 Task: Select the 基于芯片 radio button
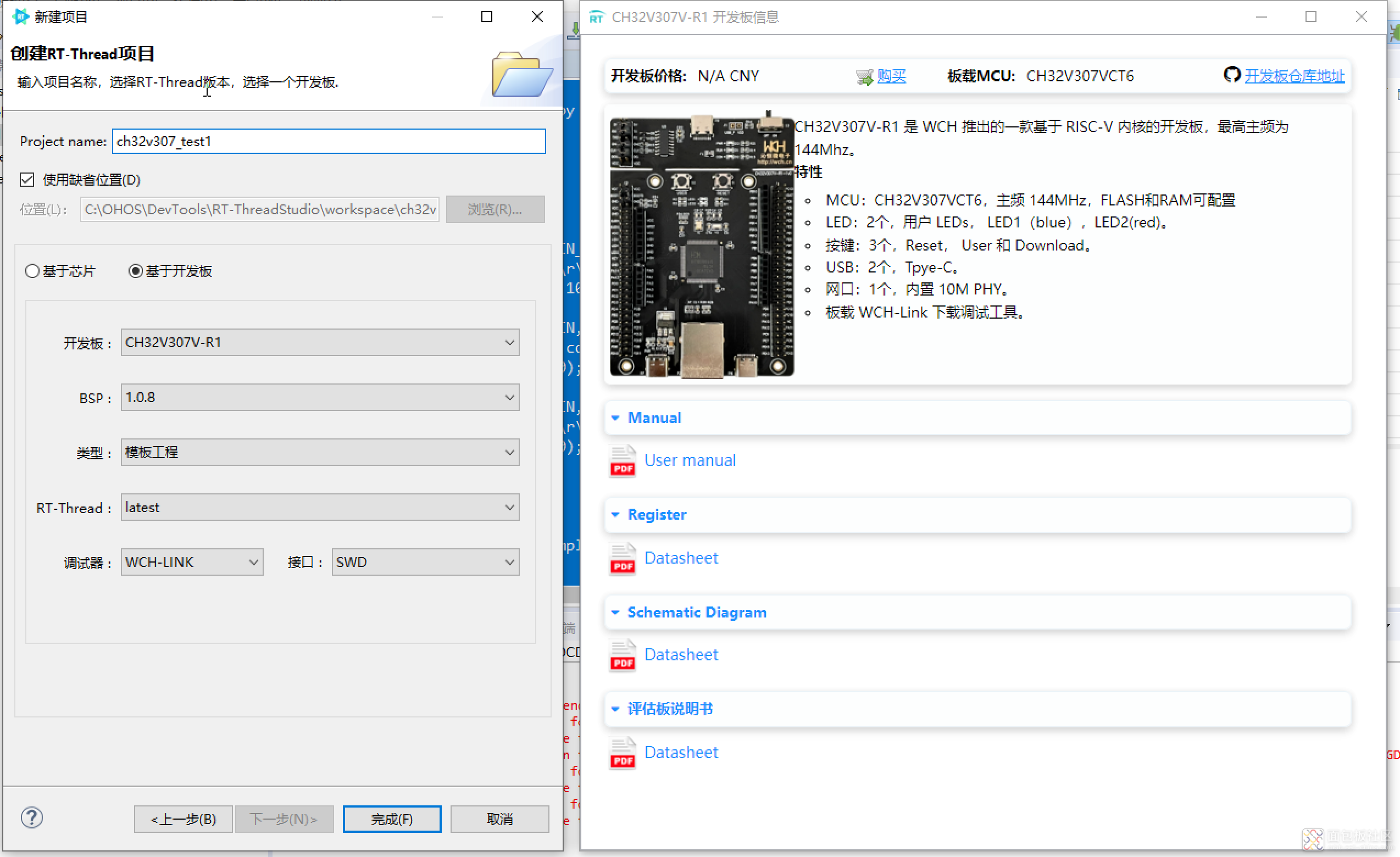32,271
